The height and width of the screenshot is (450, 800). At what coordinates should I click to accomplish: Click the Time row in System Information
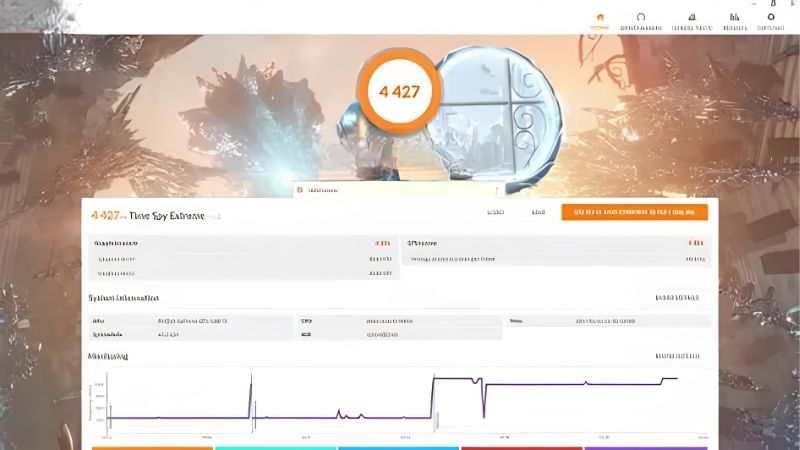click(x=608, y=321)
